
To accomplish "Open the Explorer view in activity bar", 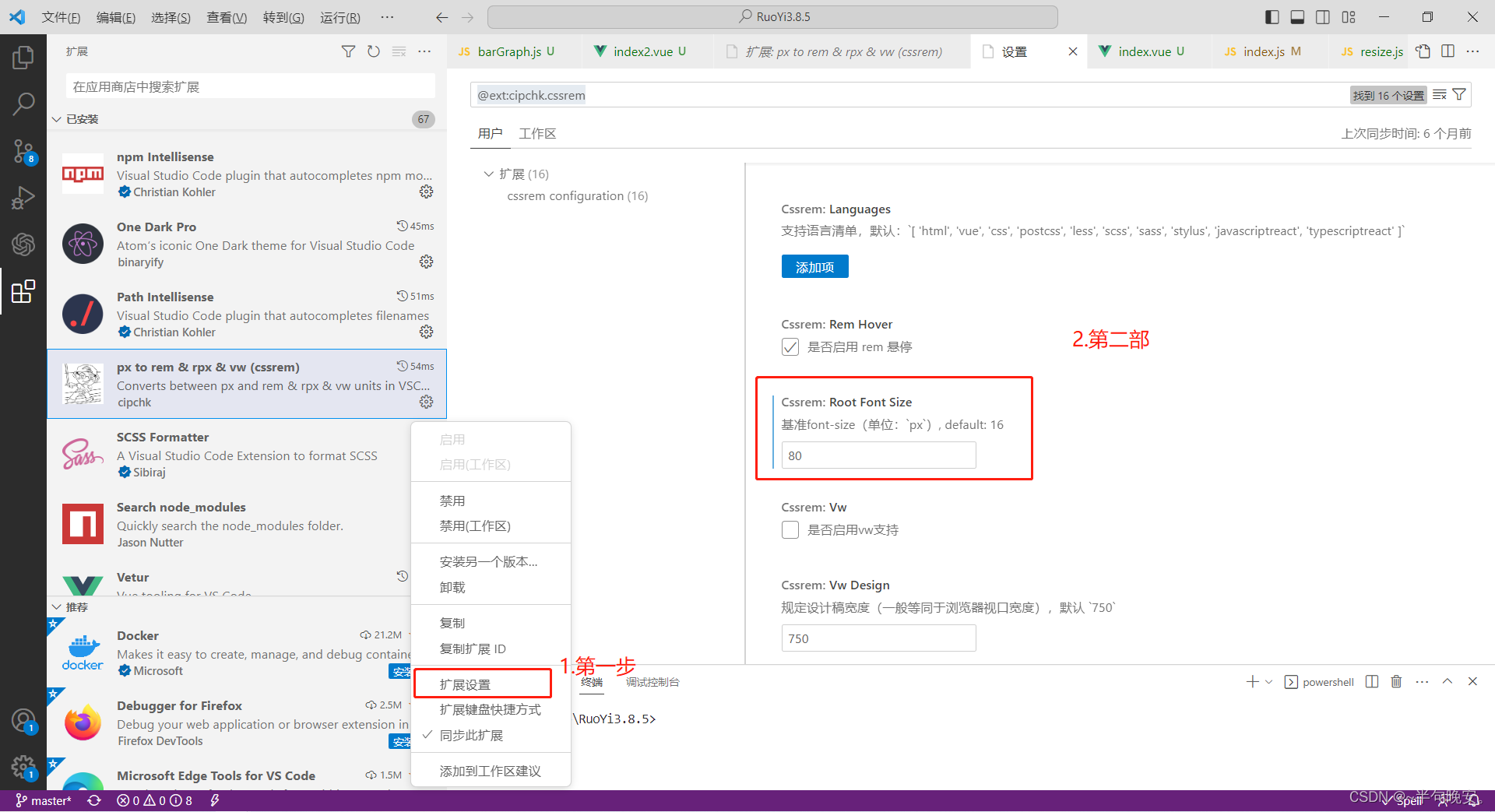I will point(23,57).
